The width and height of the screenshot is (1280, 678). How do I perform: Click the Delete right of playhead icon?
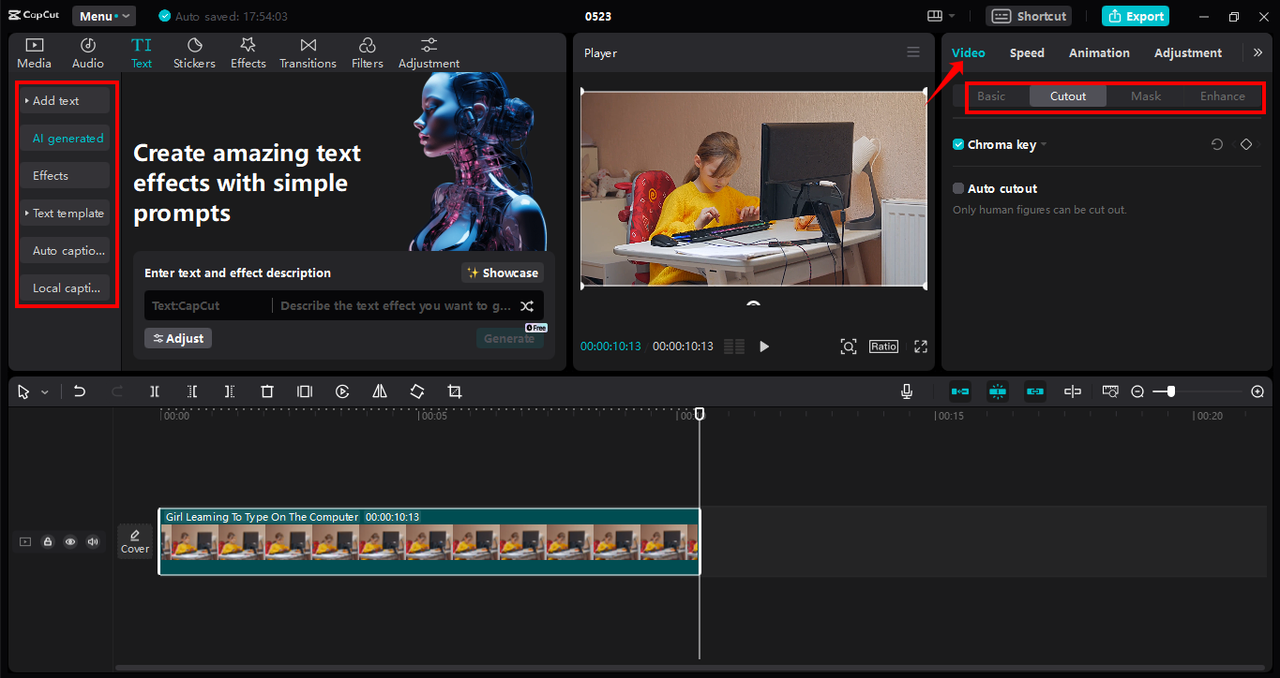(229, 392)
